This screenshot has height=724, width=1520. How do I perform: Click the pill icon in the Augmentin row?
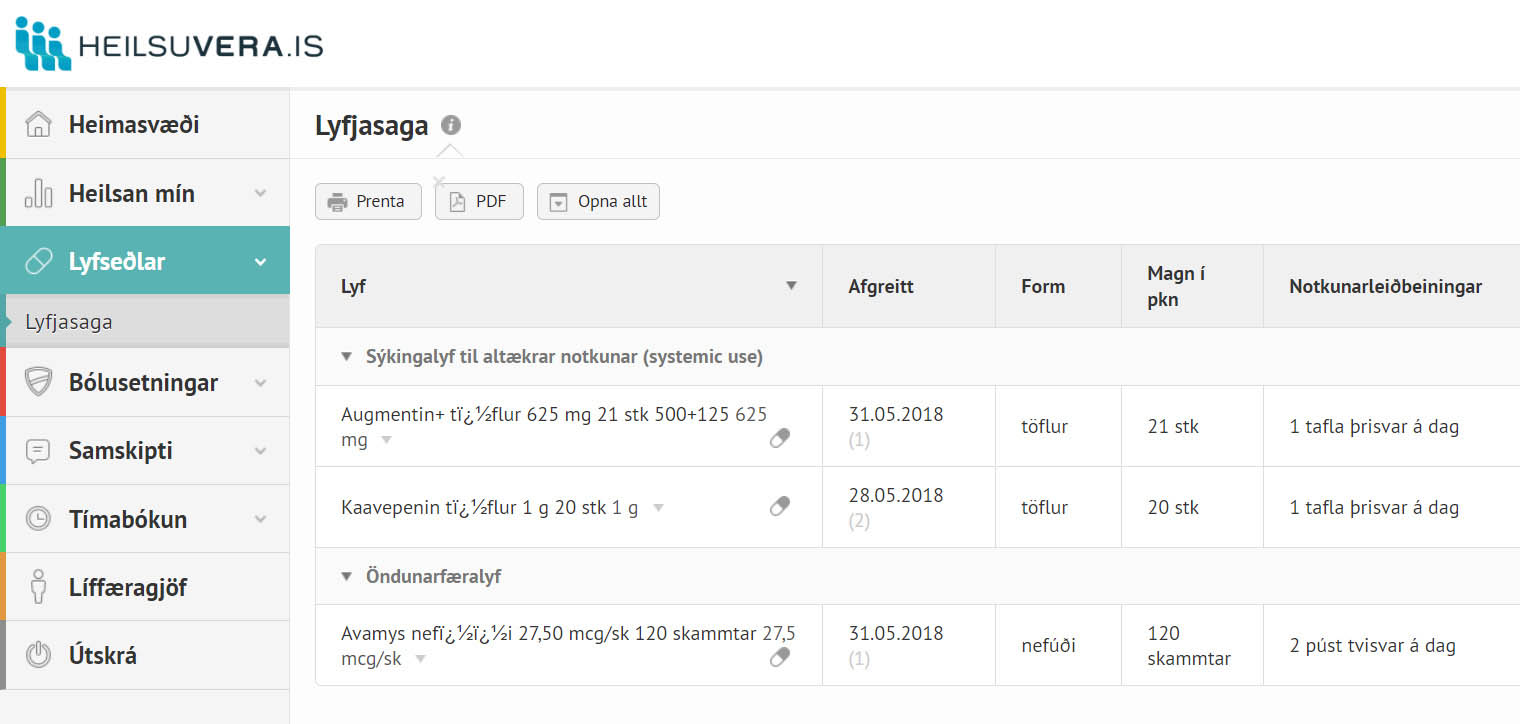(x=780, y=437)
